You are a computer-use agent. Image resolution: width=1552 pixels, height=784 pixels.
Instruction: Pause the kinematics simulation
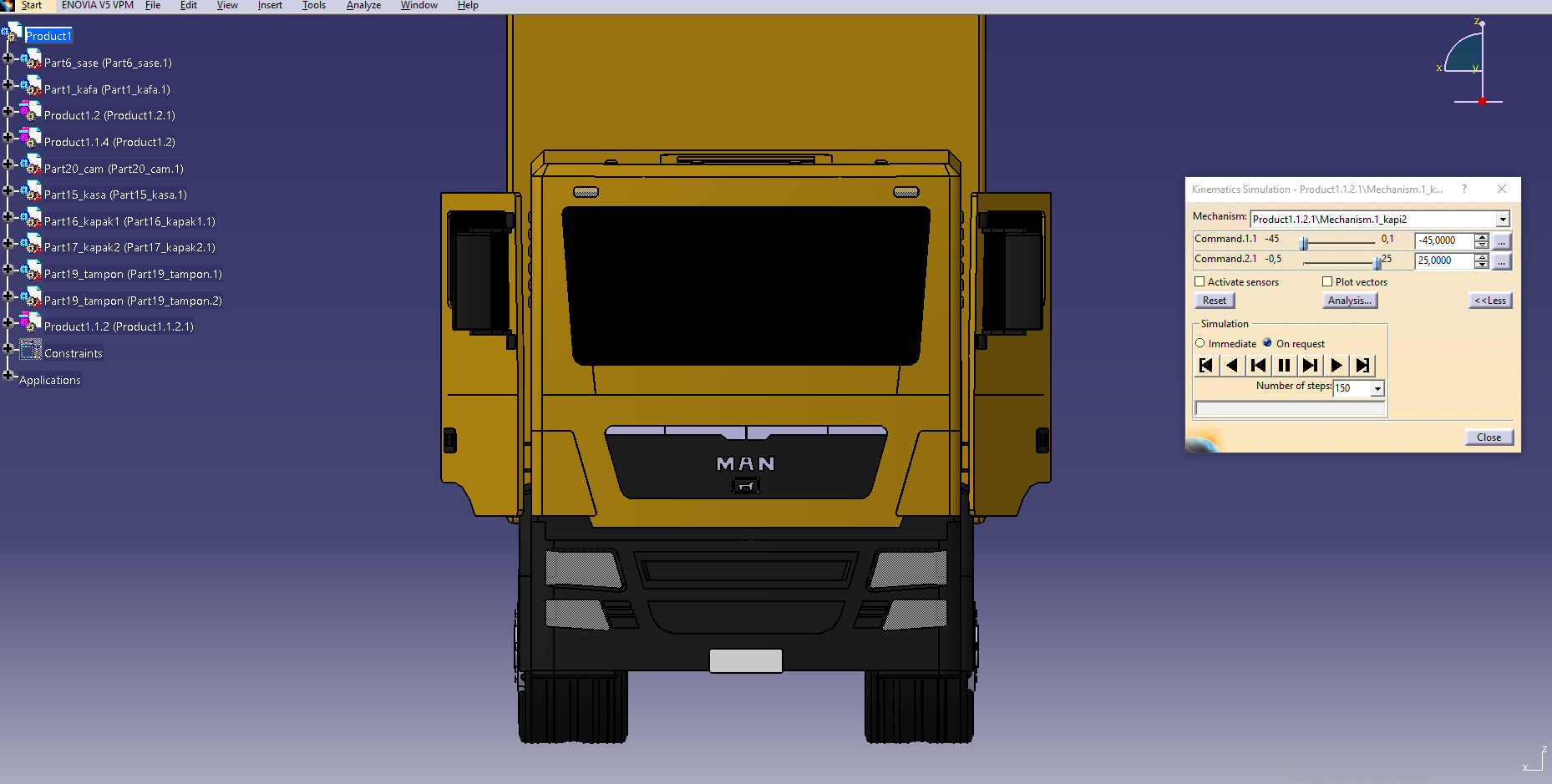(1284, 366)
